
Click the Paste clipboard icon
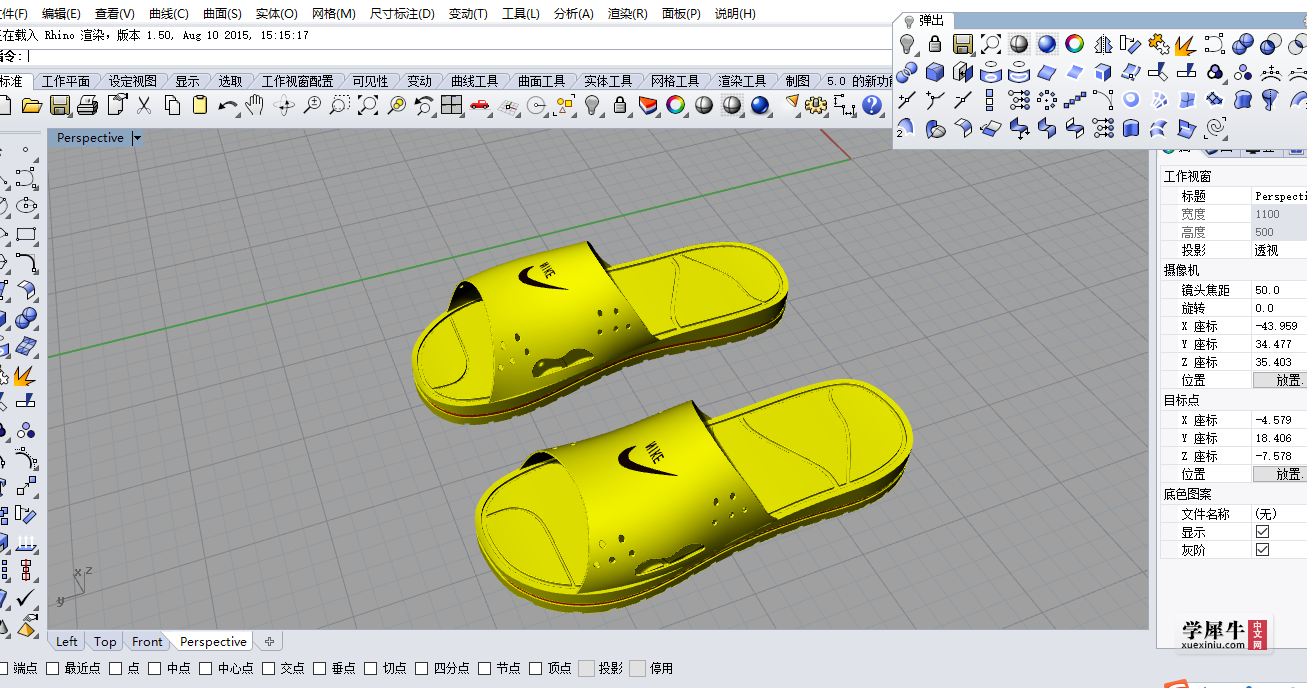click(200, 105)
